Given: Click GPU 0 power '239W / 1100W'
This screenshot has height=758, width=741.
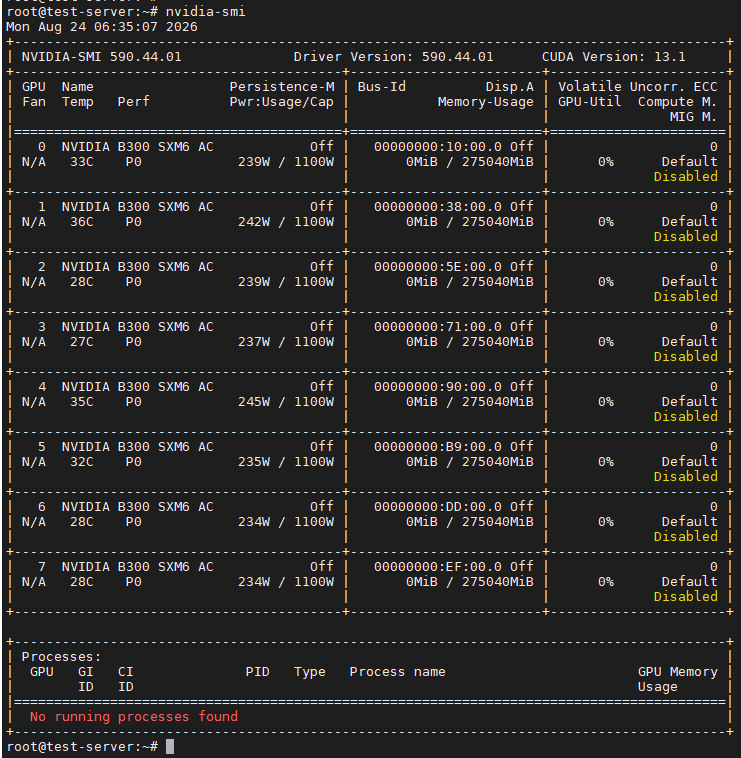Looking at the screenshot, I should (x=286, y=161).
